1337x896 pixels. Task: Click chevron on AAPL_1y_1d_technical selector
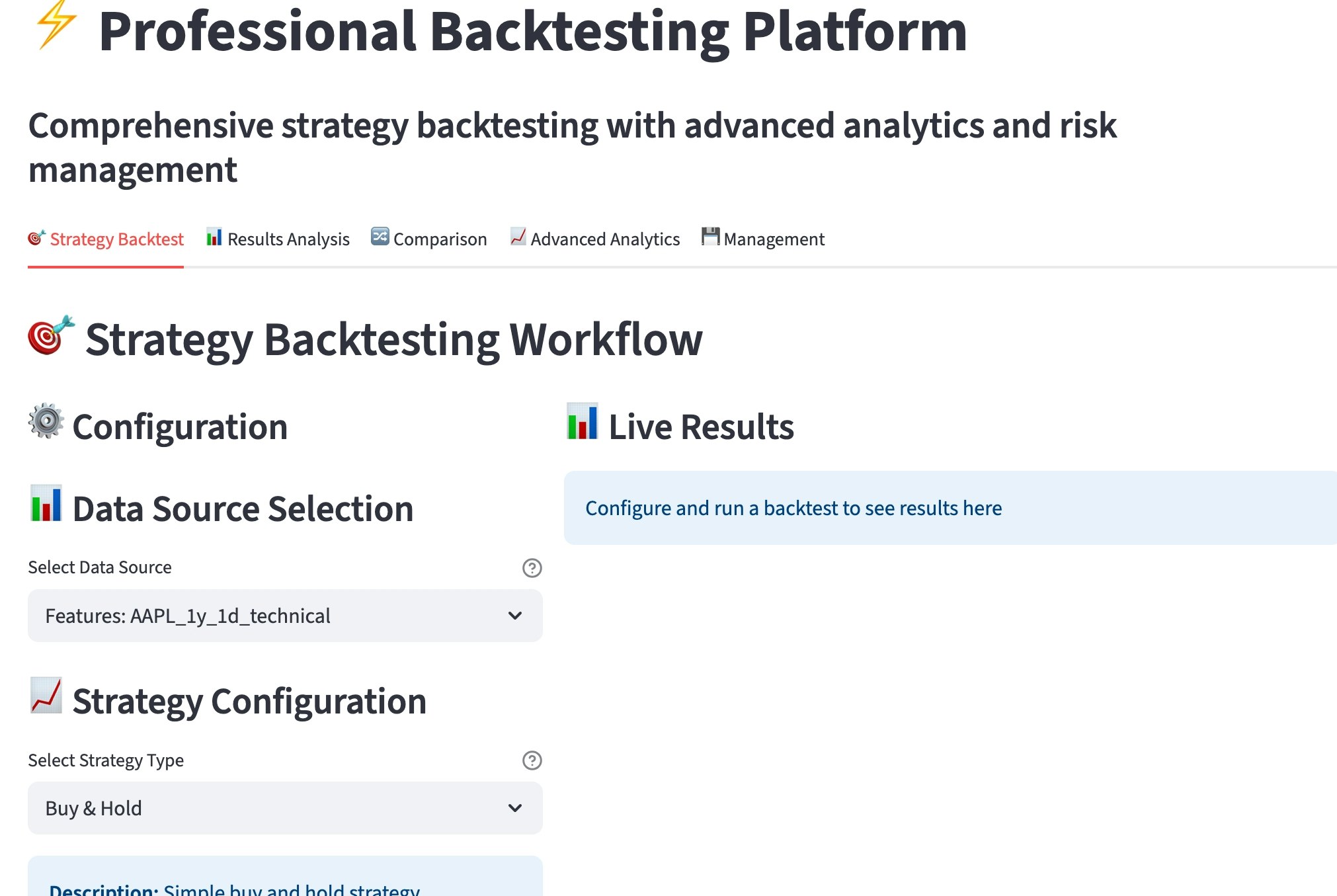click(515, 616)
